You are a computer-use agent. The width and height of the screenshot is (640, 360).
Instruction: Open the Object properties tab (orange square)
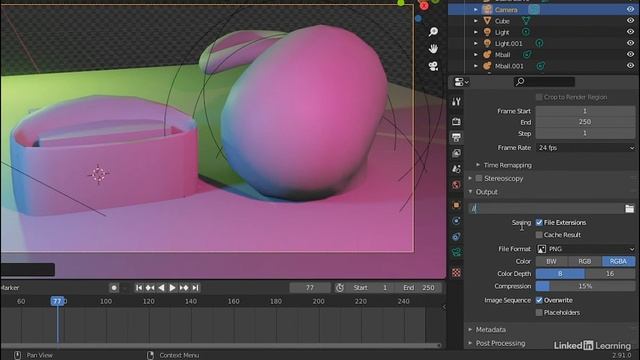pyautogui.click(x=456, y=205)
